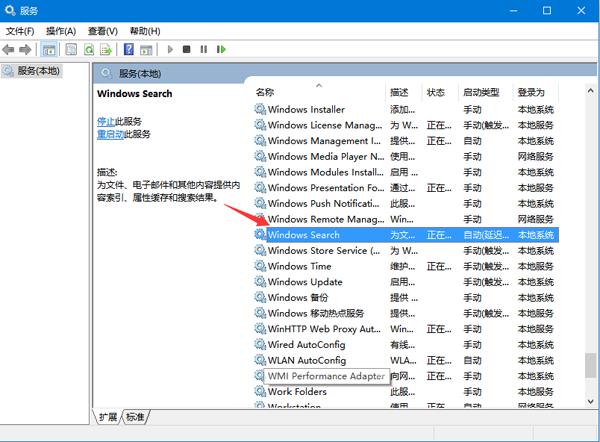The image size is (600, 442).
Task: Sort by the 启动类型 column header
Action: pos(480,92)
